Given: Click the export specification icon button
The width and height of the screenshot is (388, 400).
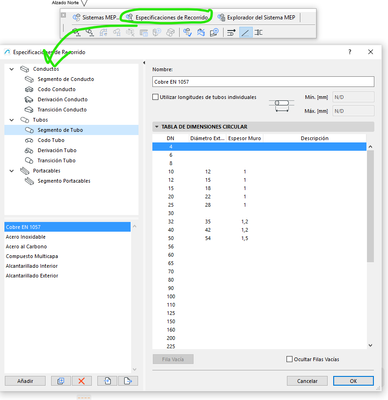Looking at the screenshot, I should tap(128, 381).
